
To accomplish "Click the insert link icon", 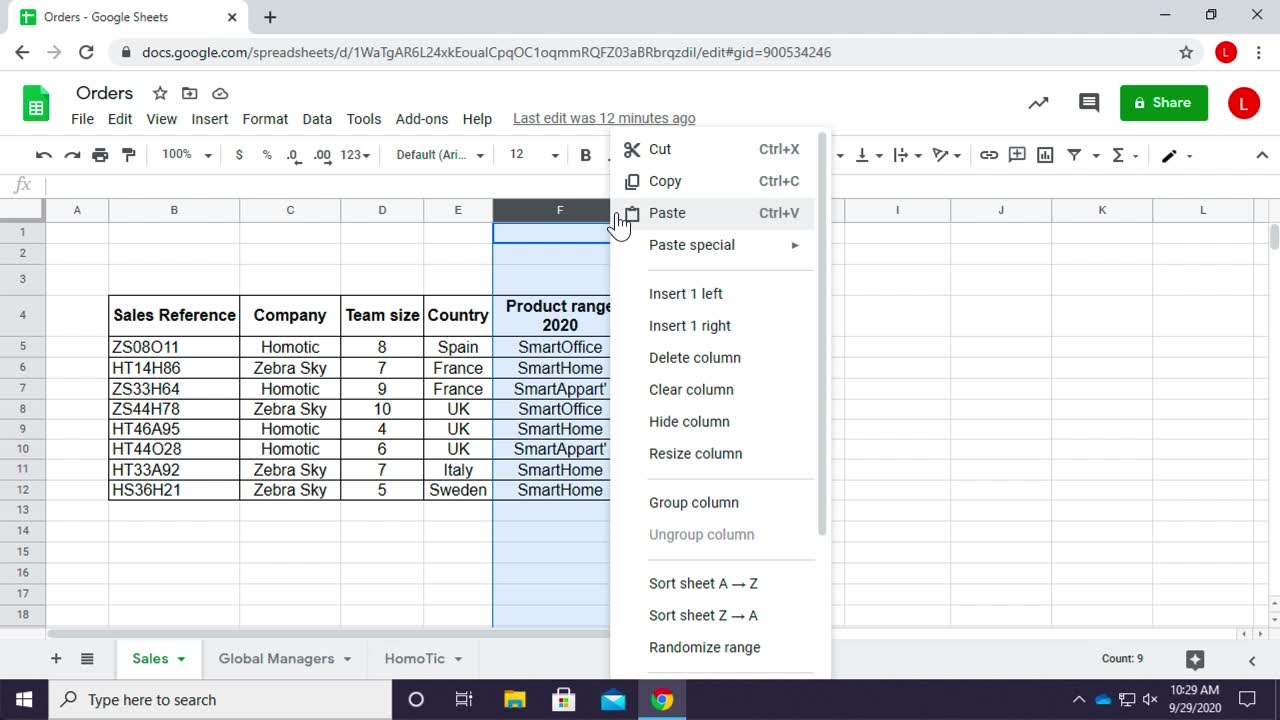I will pyautogui.click(x=988, y=155).
